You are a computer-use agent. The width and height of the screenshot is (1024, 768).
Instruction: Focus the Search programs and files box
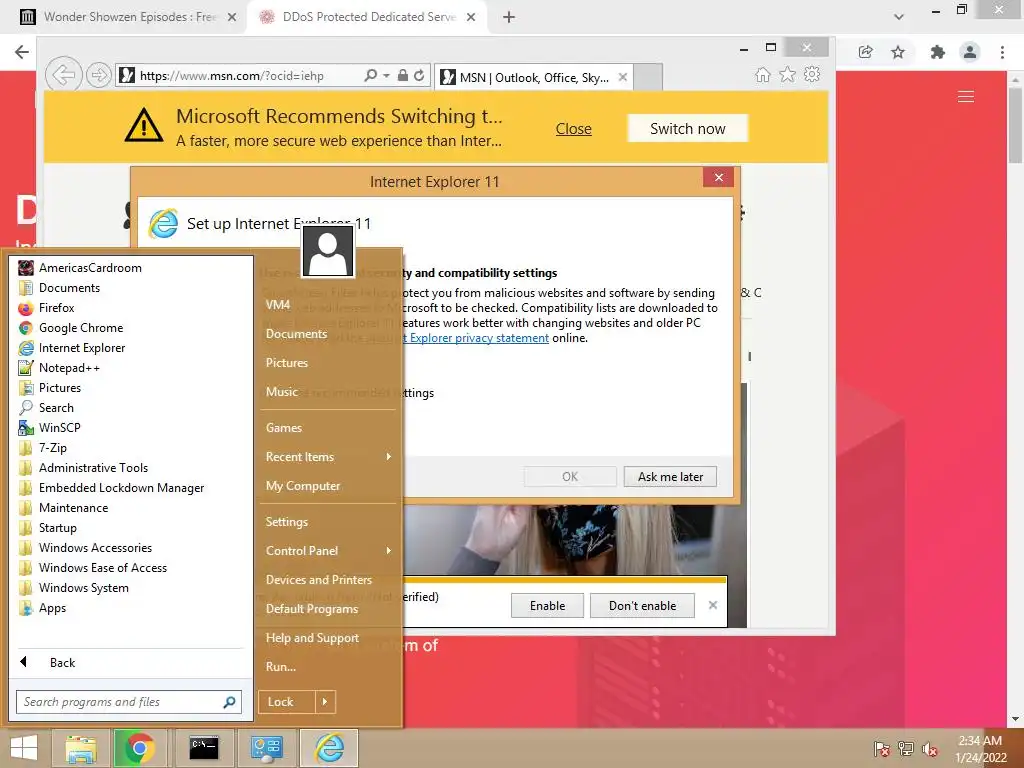pos(129,702)
